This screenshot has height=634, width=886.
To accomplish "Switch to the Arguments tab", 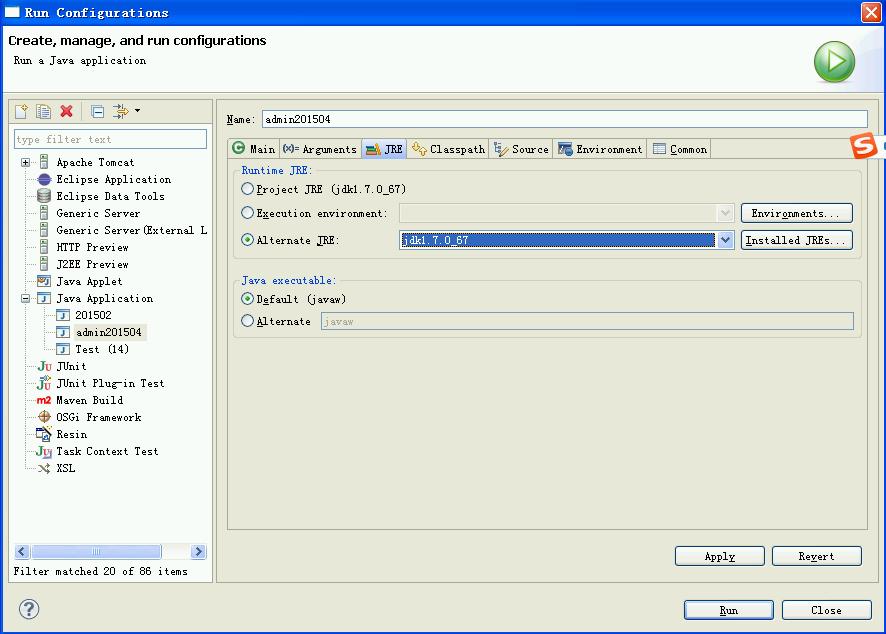I will (x=320, y=149).
